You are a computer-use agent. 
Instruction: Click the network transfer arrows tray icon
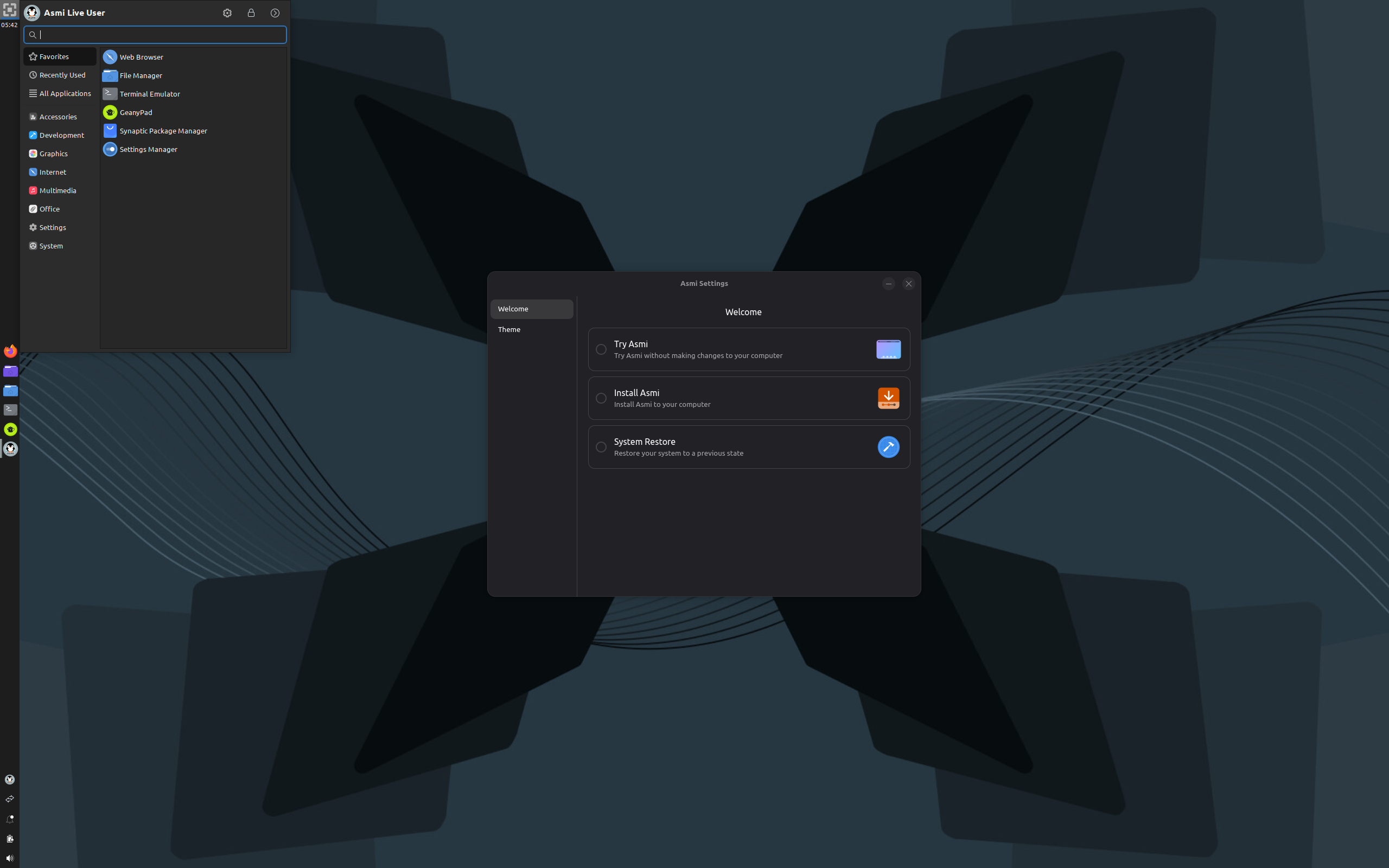(x=10, y=799)
